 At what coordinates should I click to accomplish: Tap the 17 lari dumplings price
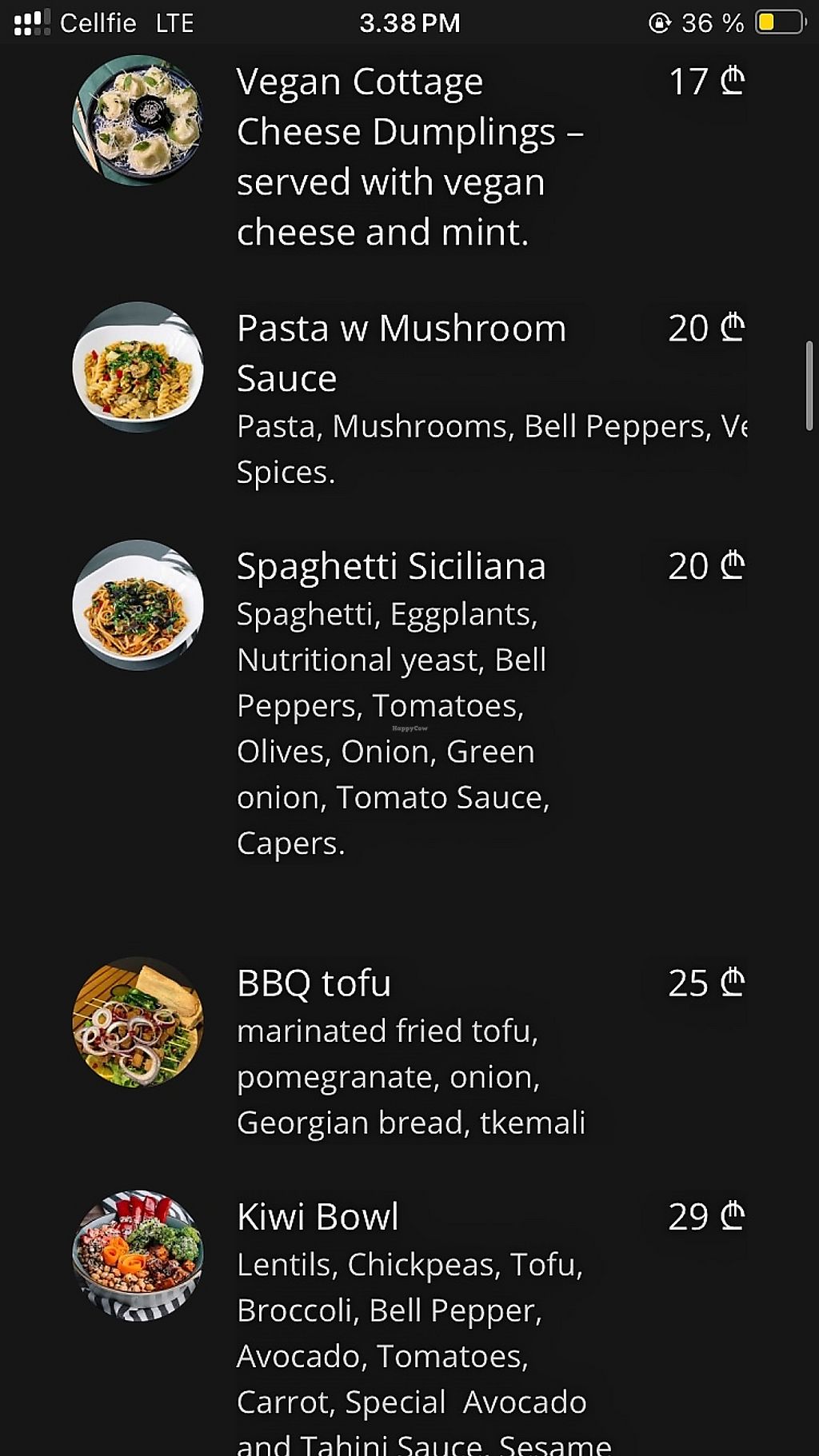[x=706, y=82]
